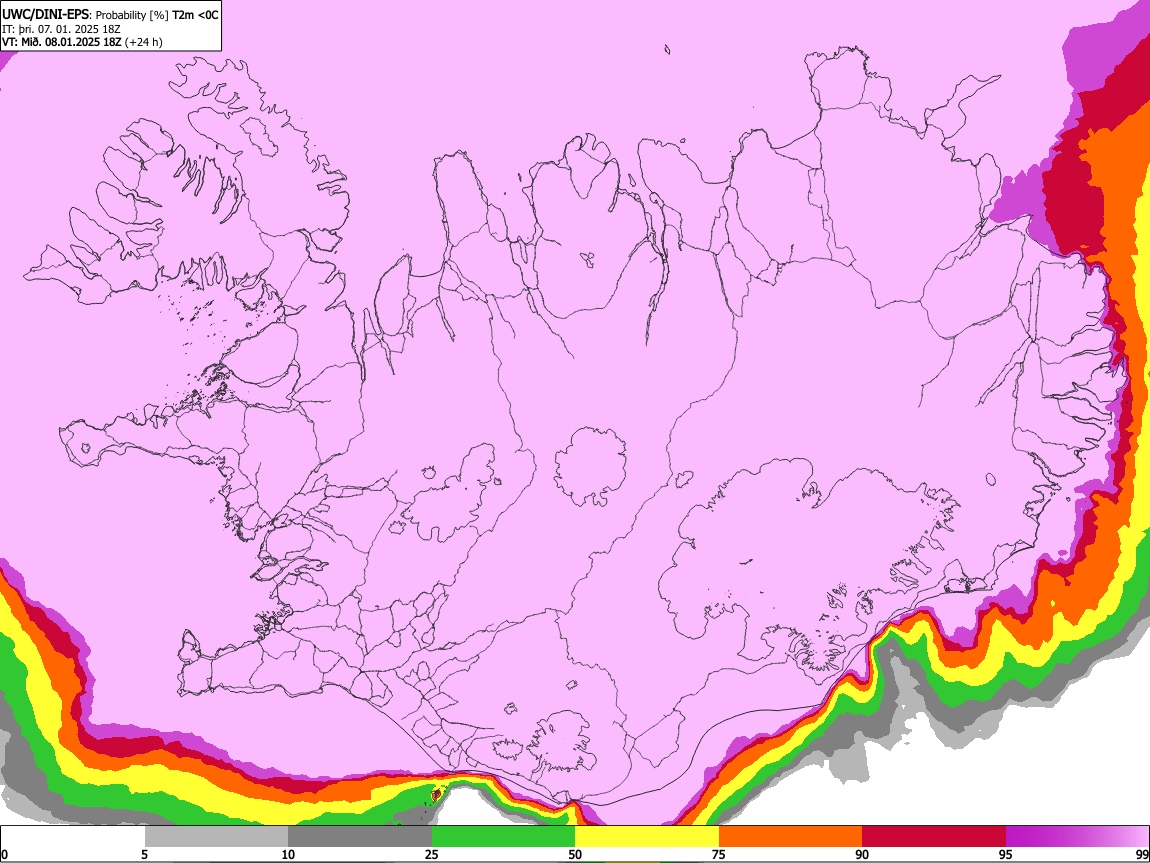Viewport: 1150px width, 863px height.
Task: Click the legend label 10
Action: [288, 855]
